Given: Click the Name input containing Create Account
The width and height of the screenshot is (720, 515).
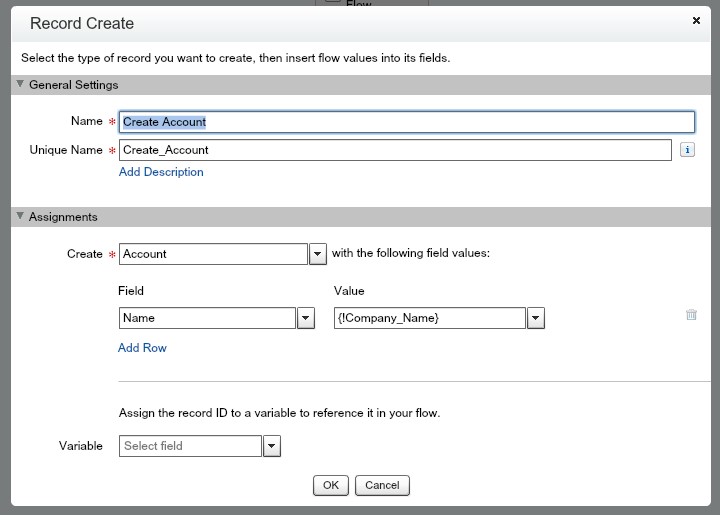Looking at the screenshot, I should pos(406,122).
